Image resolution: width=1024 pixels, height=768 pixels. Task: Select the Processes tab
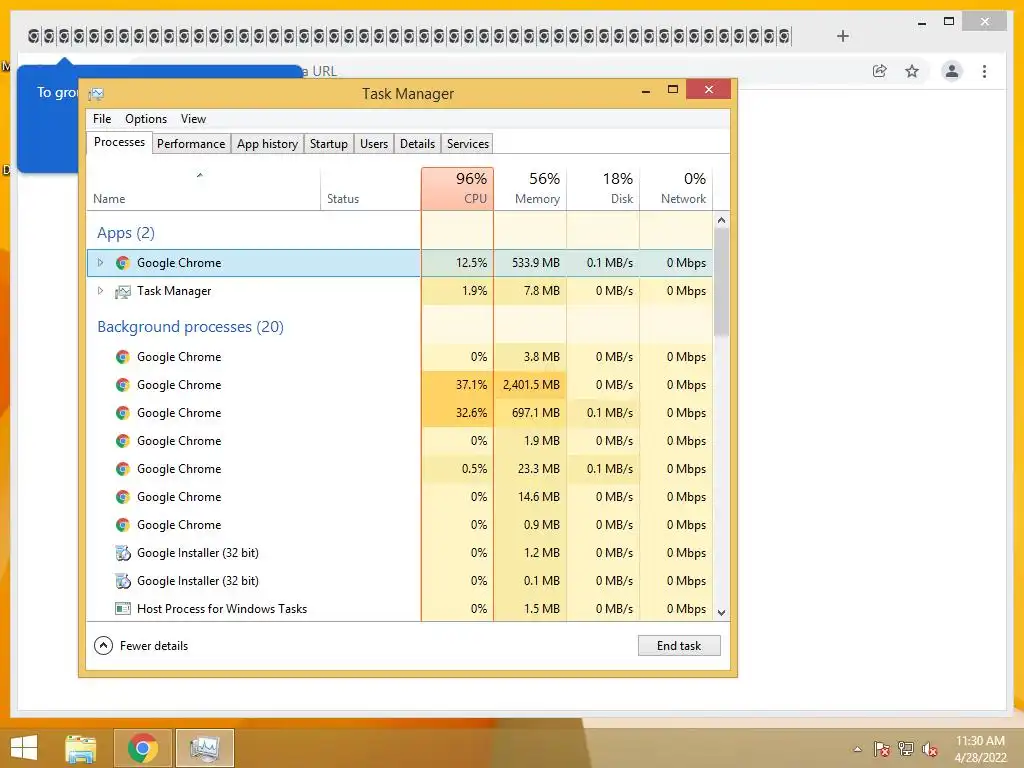(x=120, y=142)
